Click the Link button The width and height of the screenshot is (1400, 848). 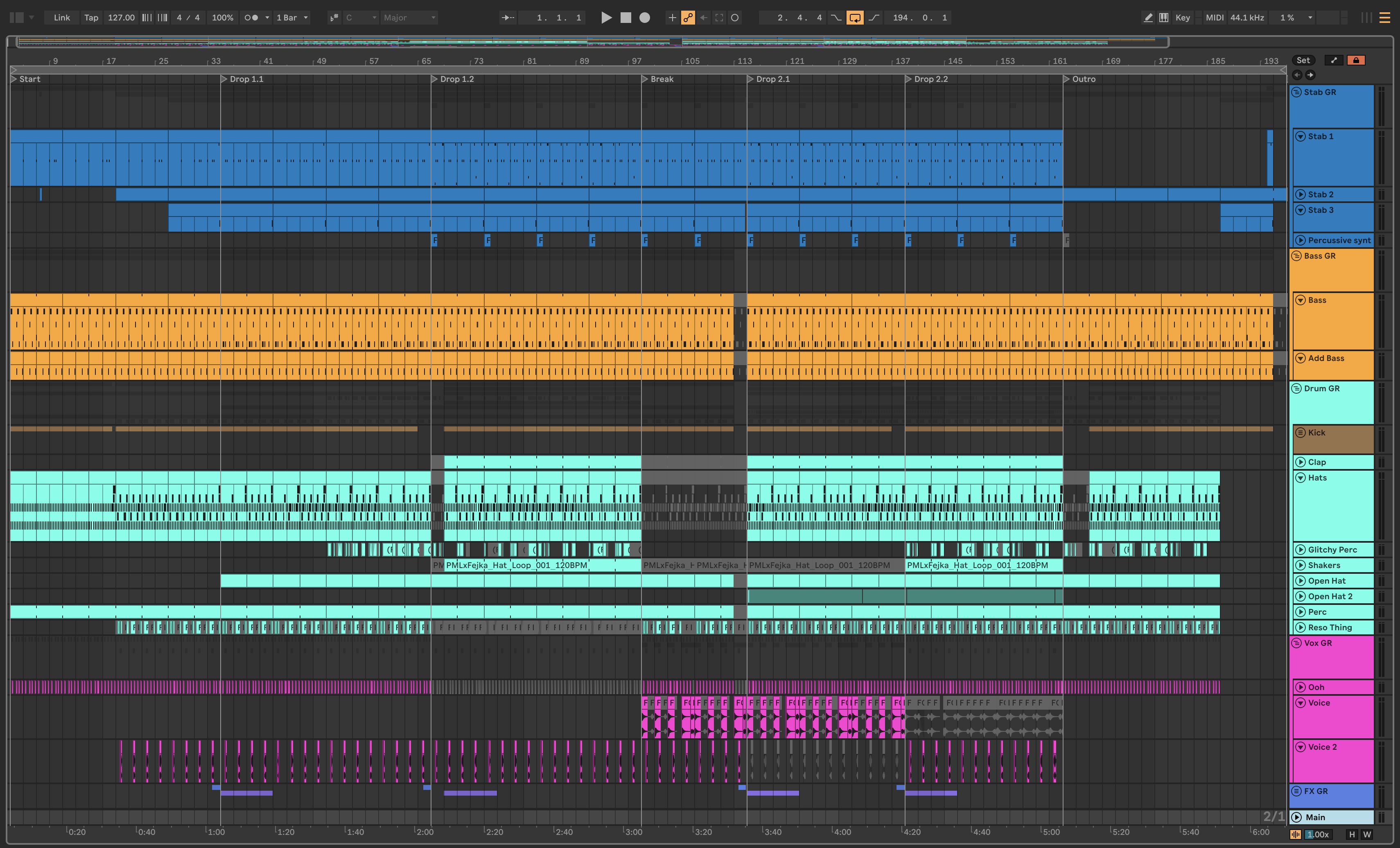pos(62,18)
